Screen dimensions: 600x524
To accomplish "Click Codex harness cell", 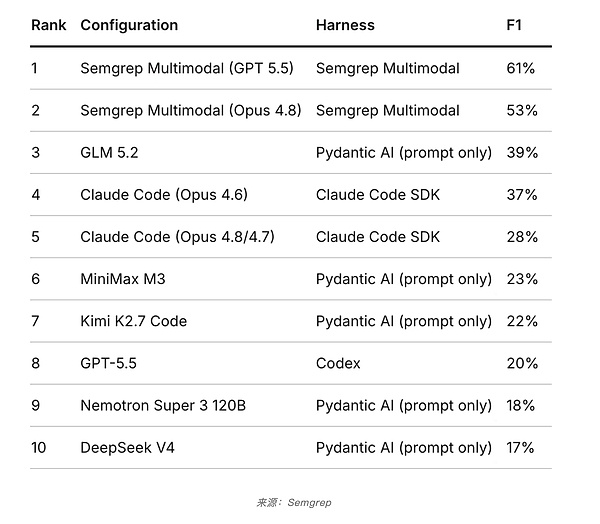I will 338,363.
